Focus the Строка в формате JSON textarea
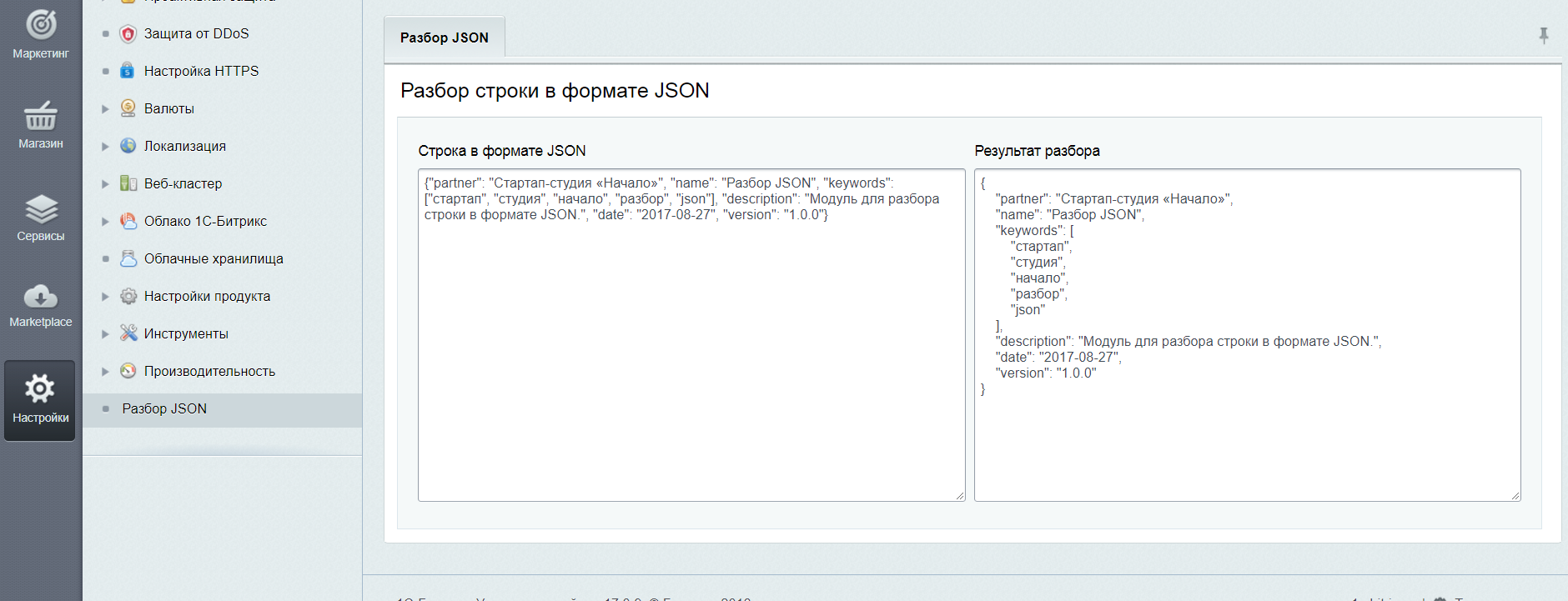This screenshot has height=601, width=1568. click(691, 335)
